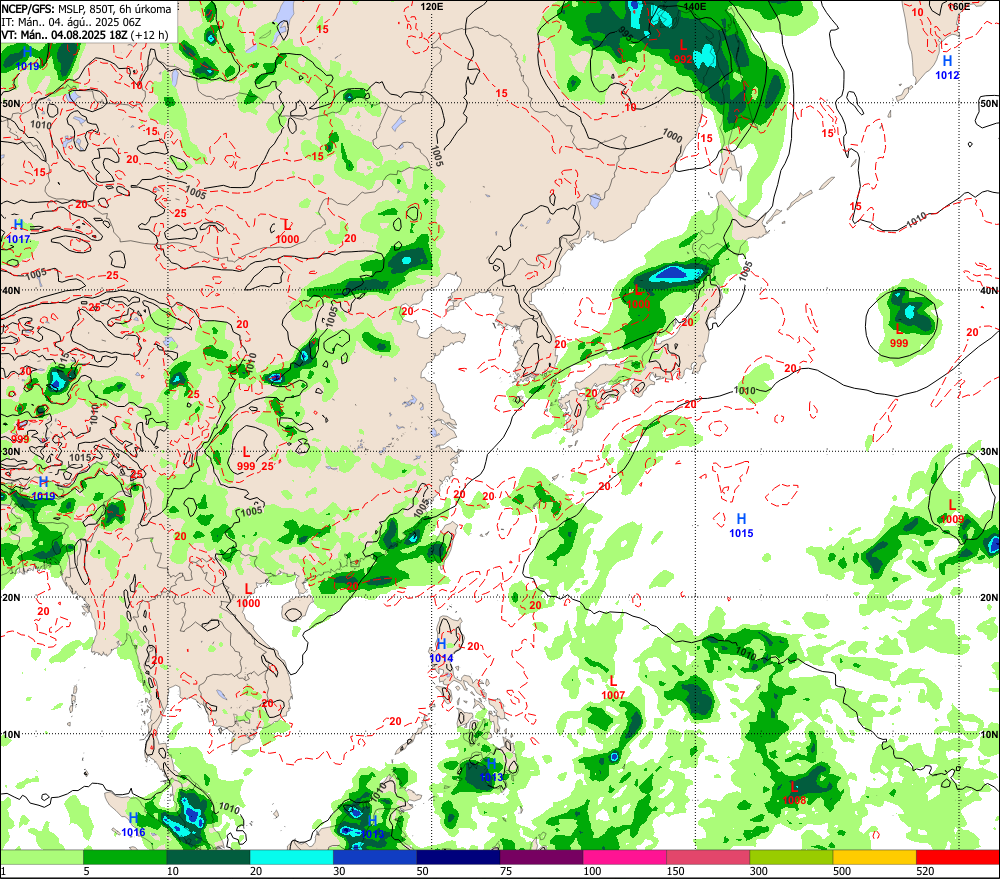
Task: Click the low pressure label 'L 1009'
Action: click(x=952, y=512)
